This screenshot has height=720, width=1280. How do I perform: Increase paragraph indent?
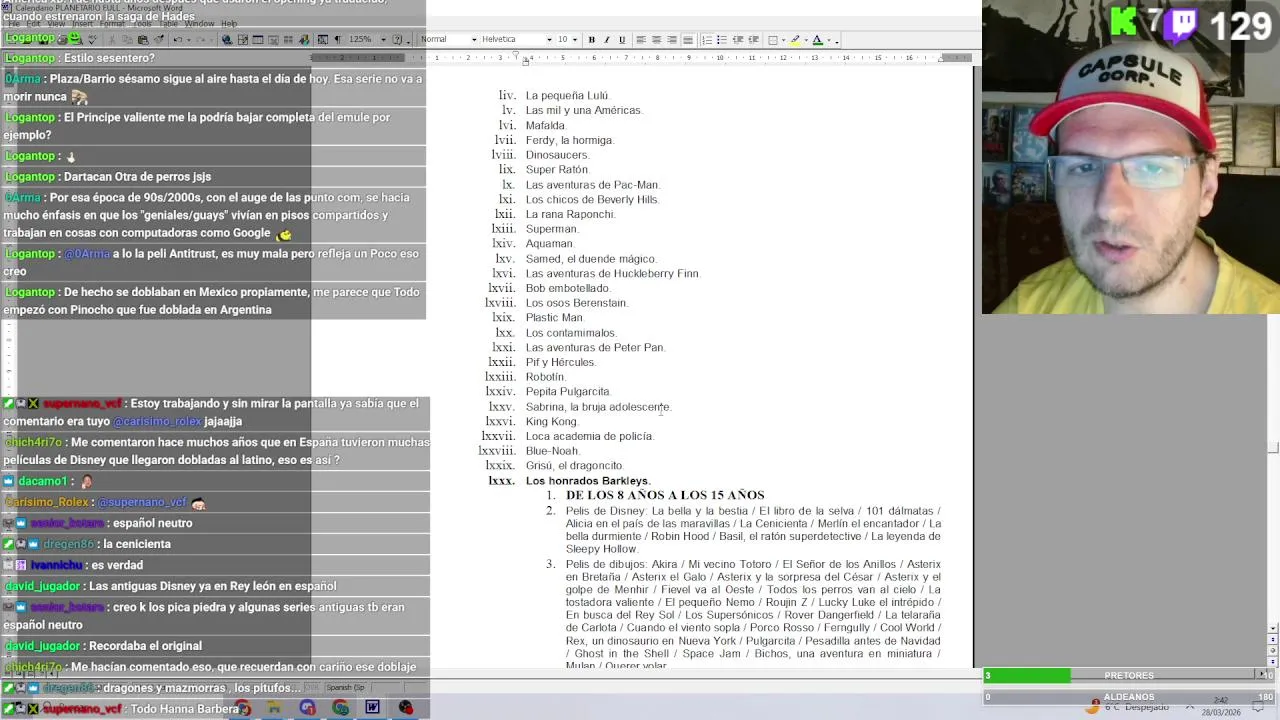coord(753,40)
